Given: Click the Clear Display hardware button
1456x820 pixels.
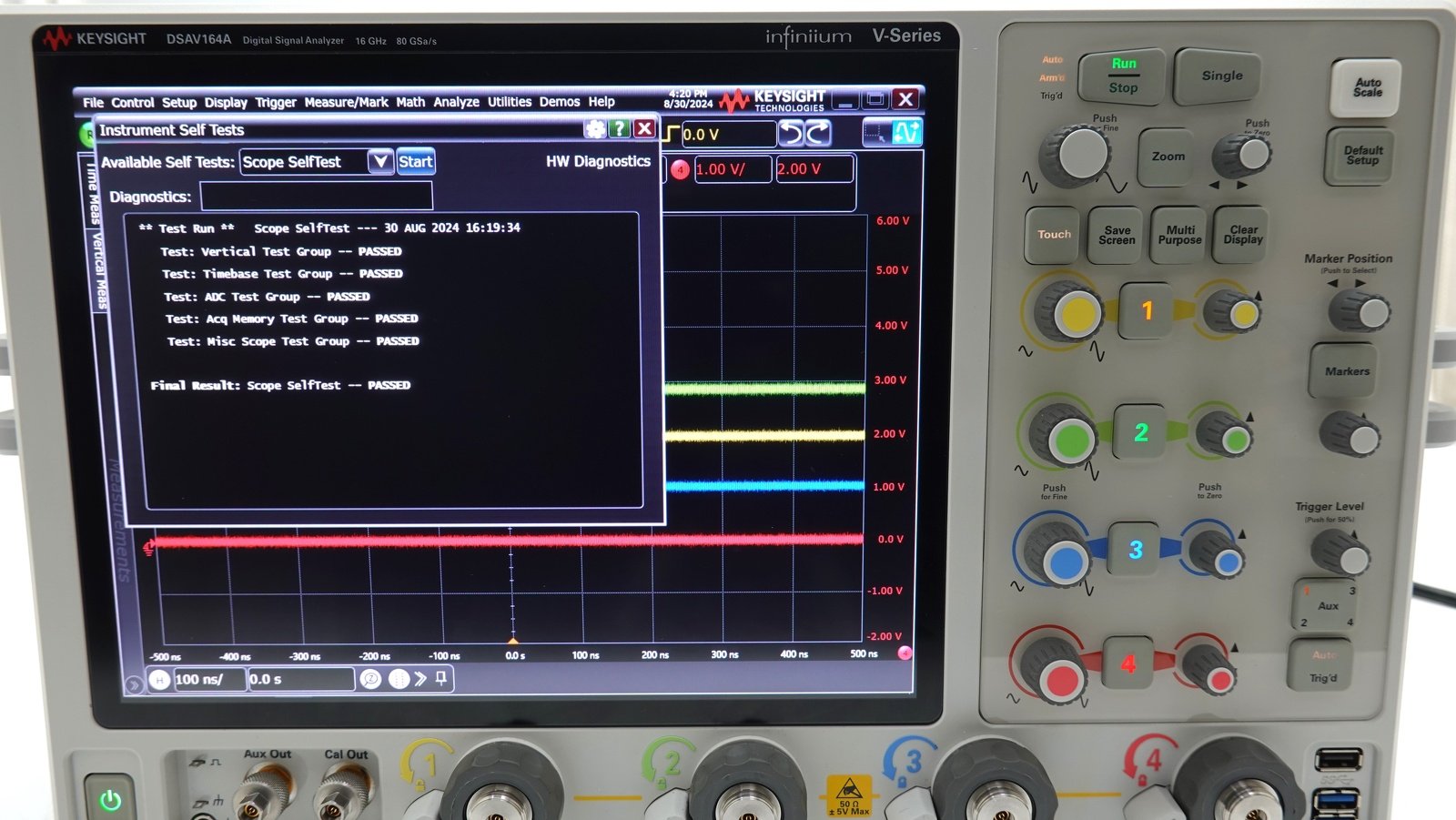Looking at the screenshot, I should coord(1242,235).
